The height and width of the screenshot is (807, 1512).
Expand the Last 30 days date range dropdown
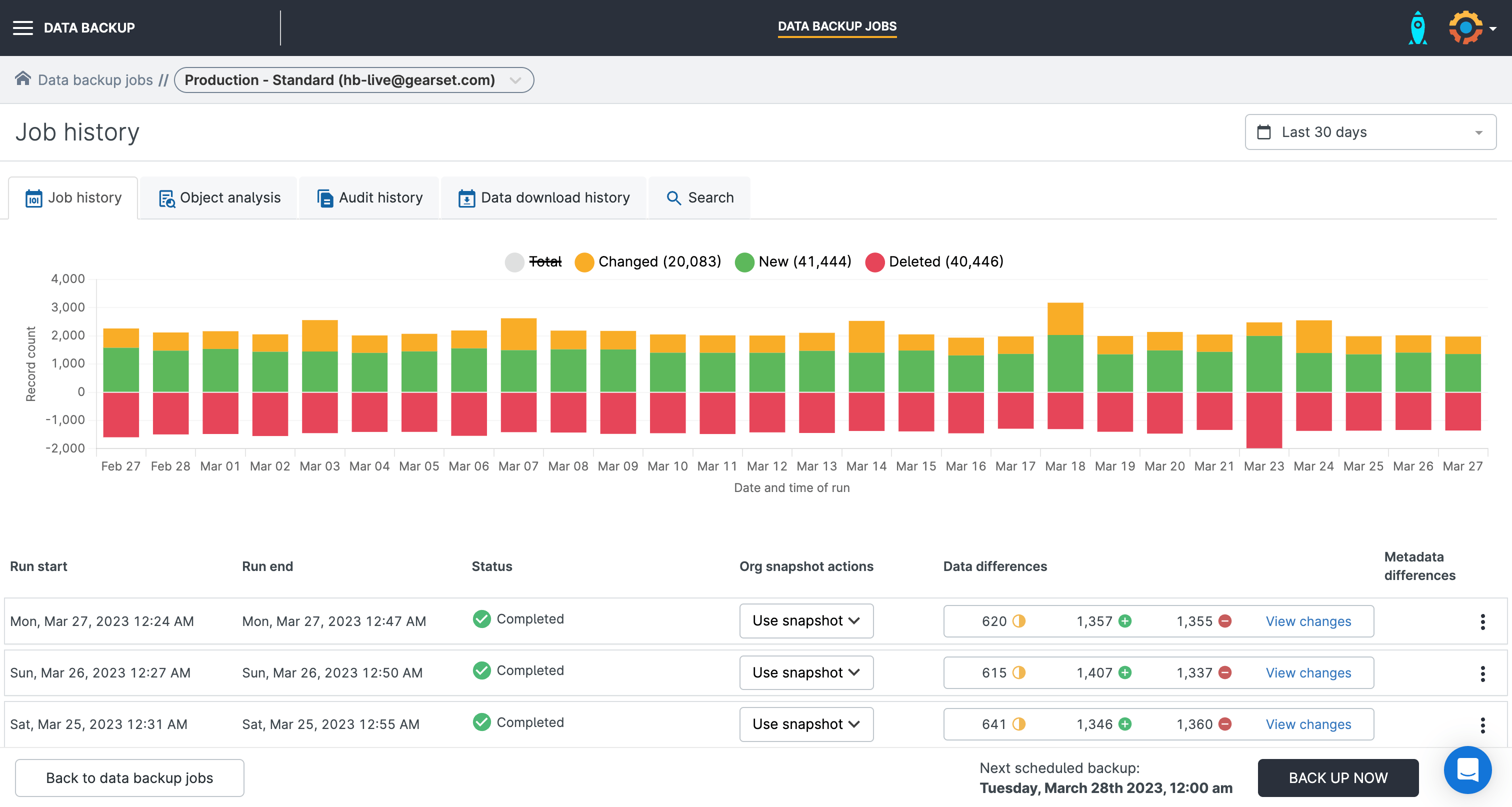point(1370,132)
